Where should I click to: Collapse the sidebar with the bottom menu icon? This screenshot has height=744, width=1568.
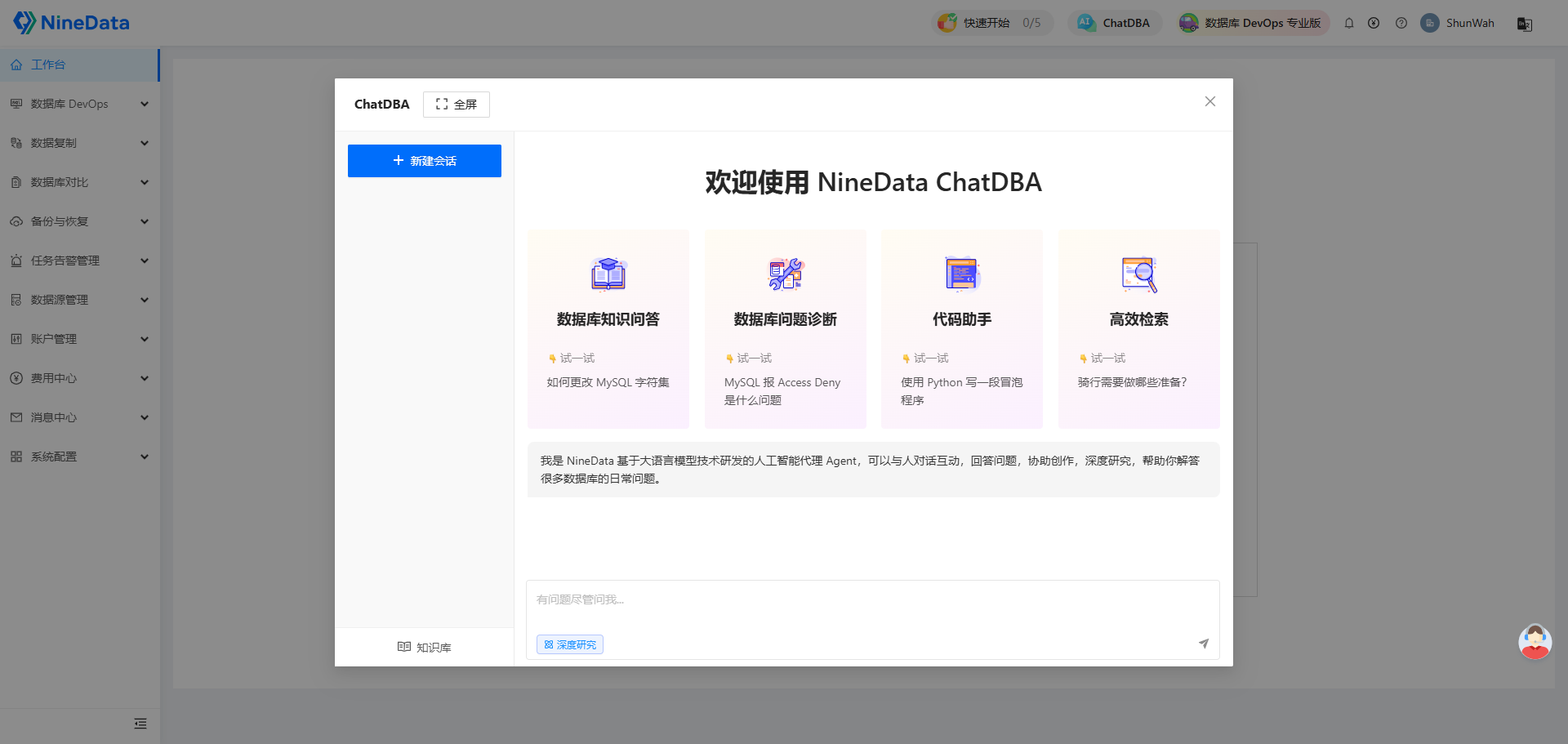(x=140, y=724)
